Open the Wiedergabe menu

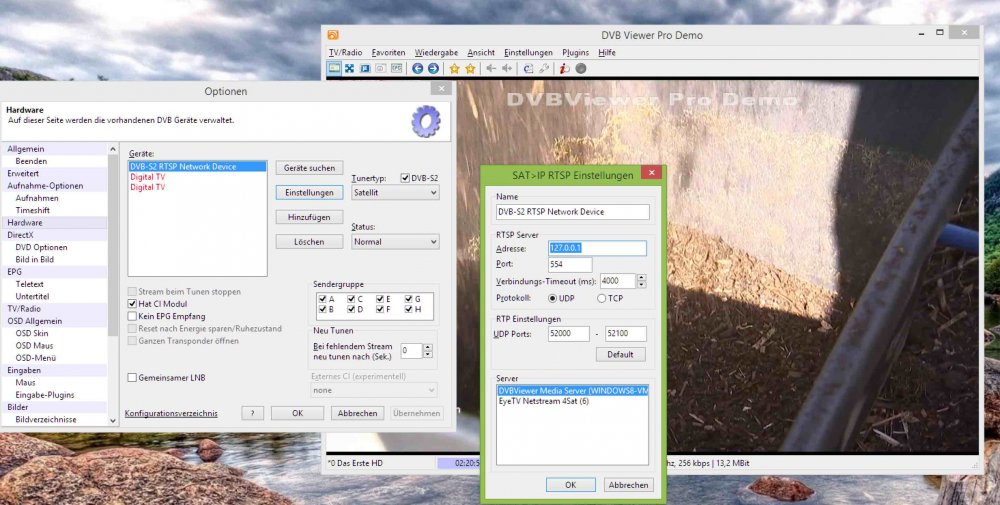pyautogui.click(x=436, y=52)
